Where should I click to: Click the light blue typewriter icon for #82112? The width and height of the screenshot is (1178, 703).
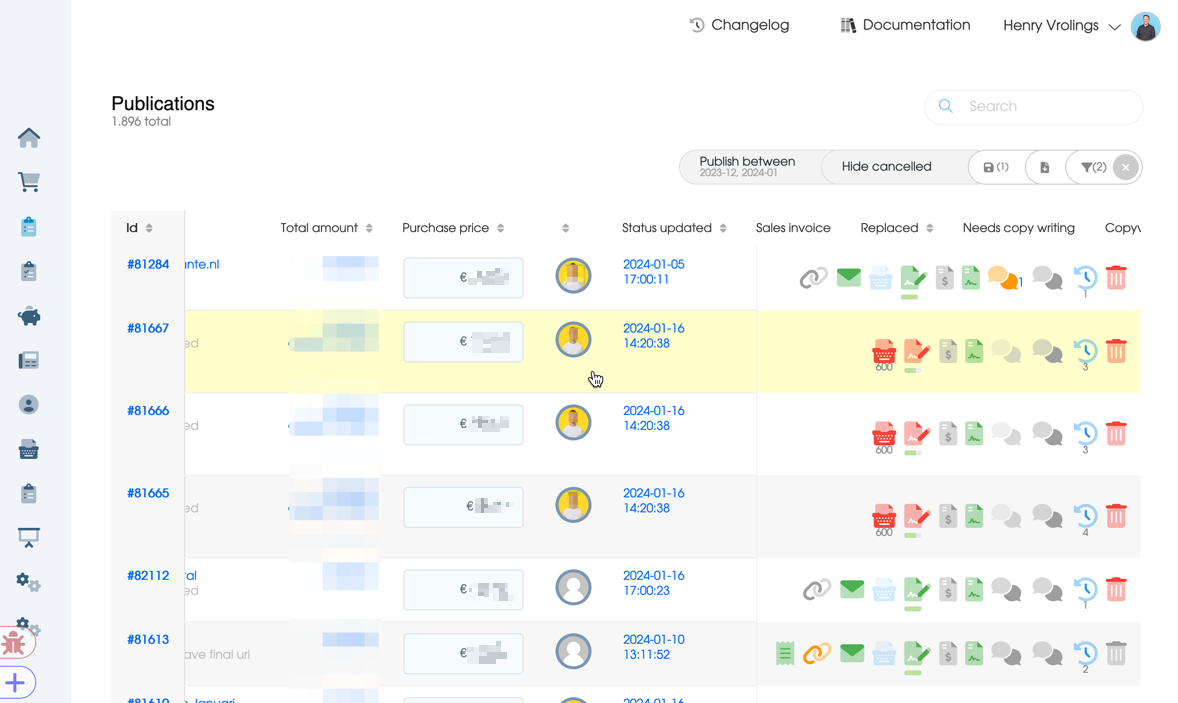click(x=884, y=590)
